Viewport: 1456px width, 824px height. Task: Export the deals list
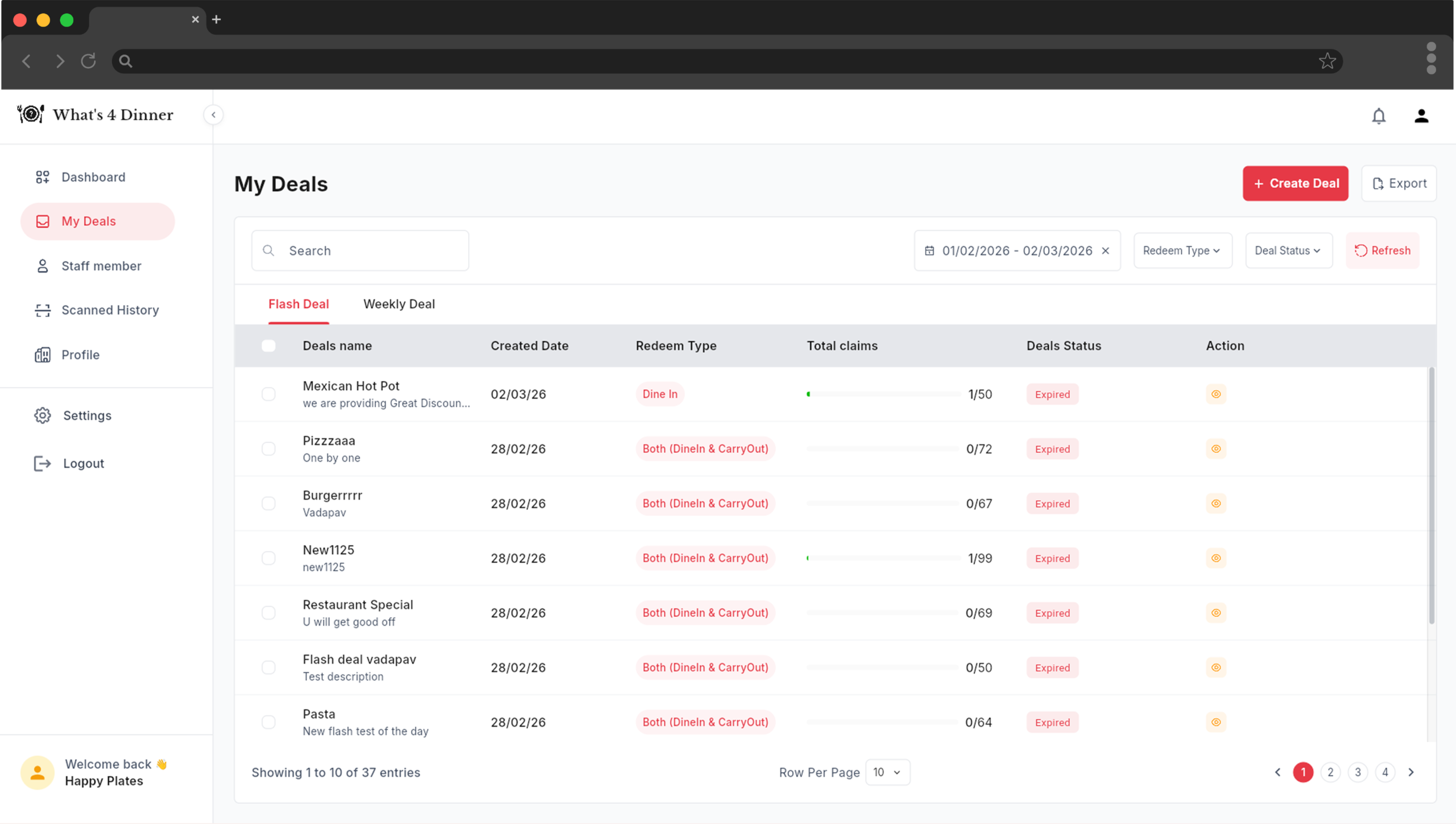coord(1399,183)
